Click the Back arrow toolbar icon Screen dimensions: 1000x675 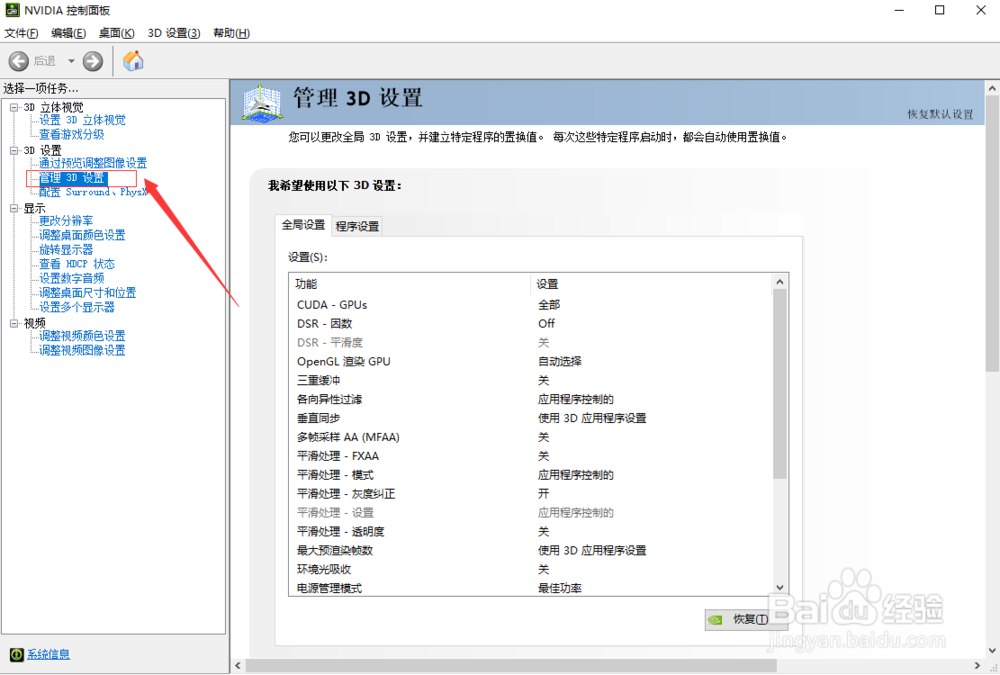point(18,61)
